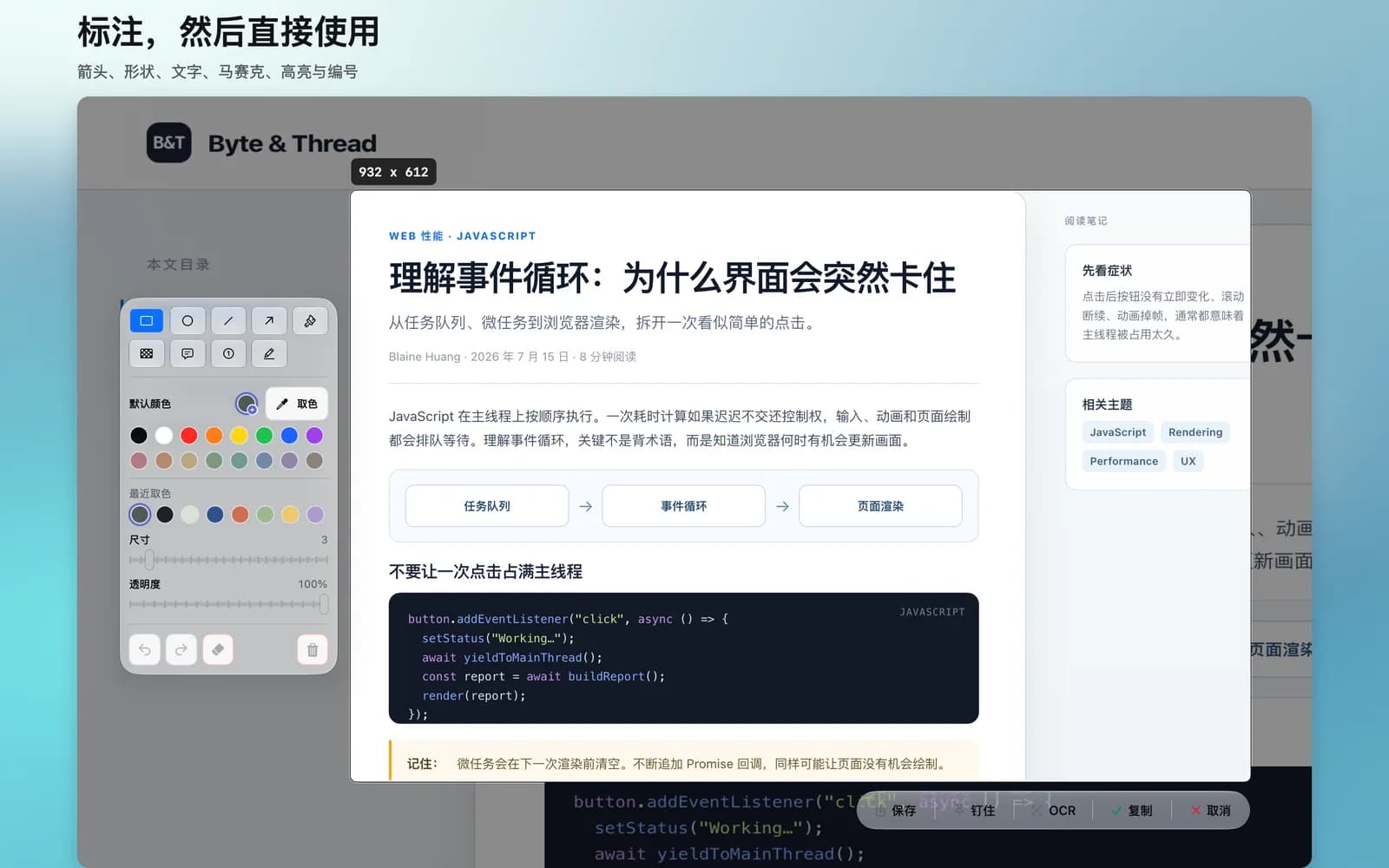Click the 页面渲染 flow box
The height and width of the screenshot is (868, 1389).
pos(880,506)
